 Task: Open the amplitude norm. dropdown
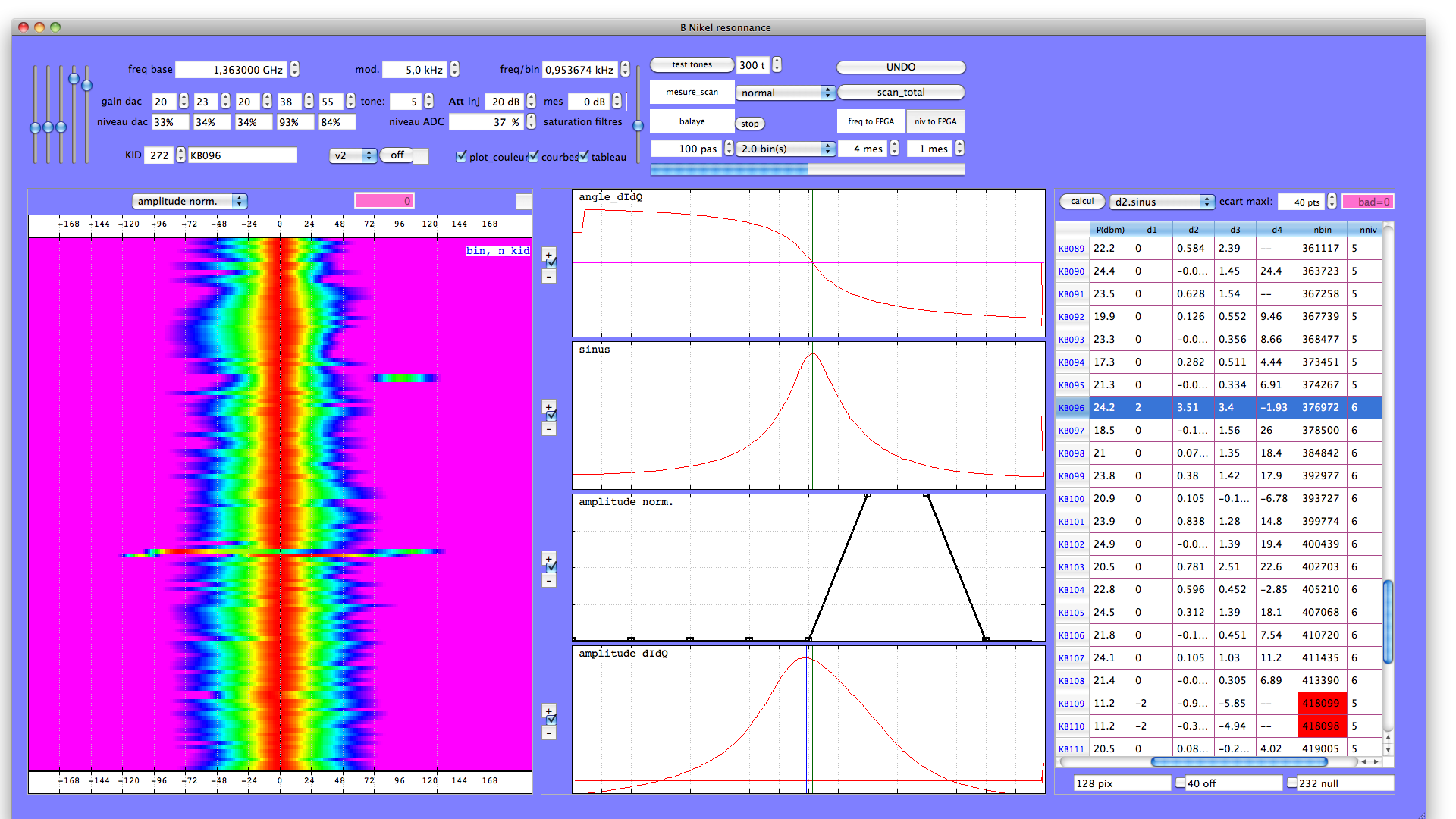point(190,201)
